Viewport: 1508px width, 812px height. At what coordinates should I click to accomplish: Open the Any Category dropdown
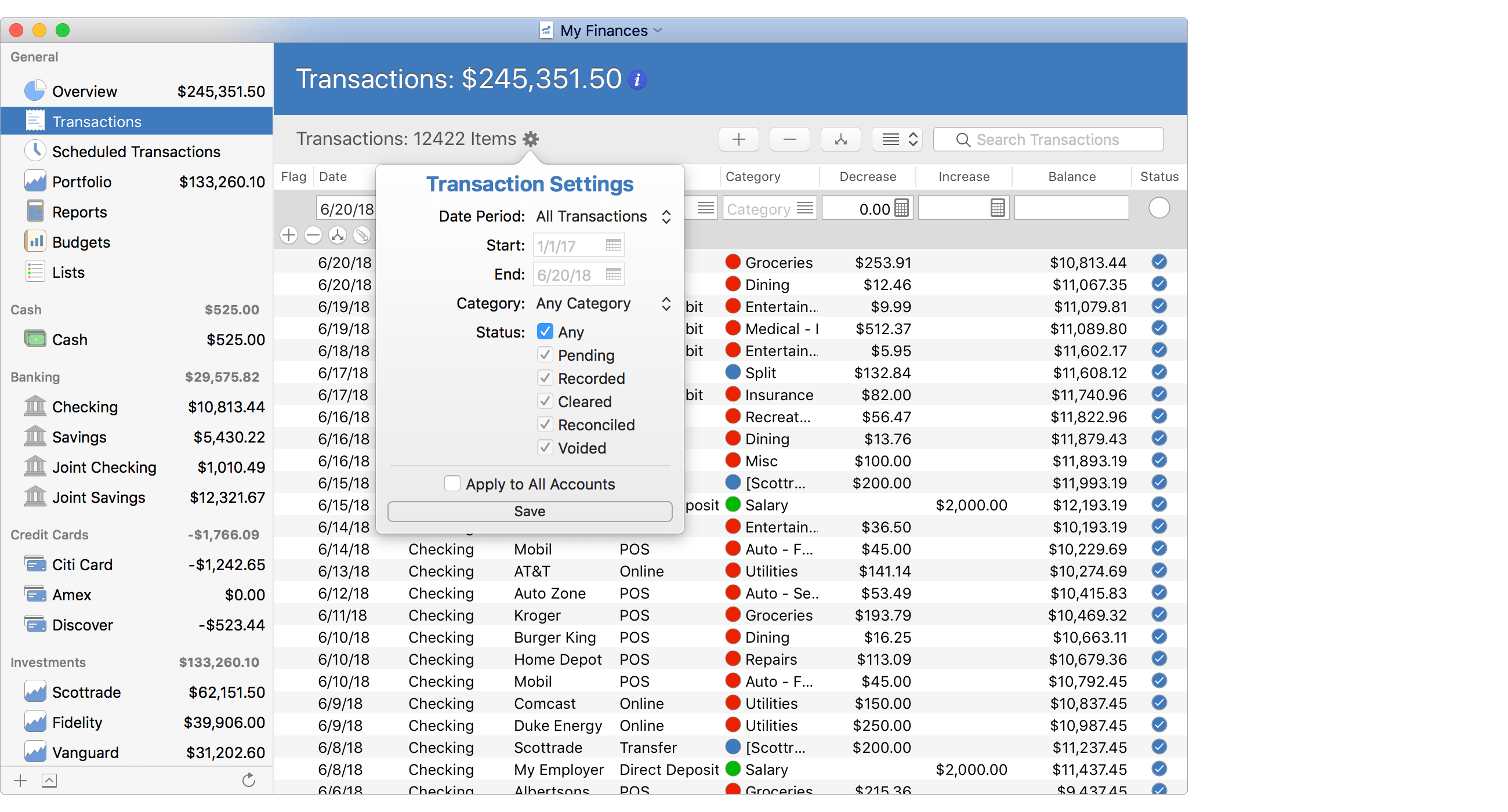pyautogui.click(x=603, y=304)
